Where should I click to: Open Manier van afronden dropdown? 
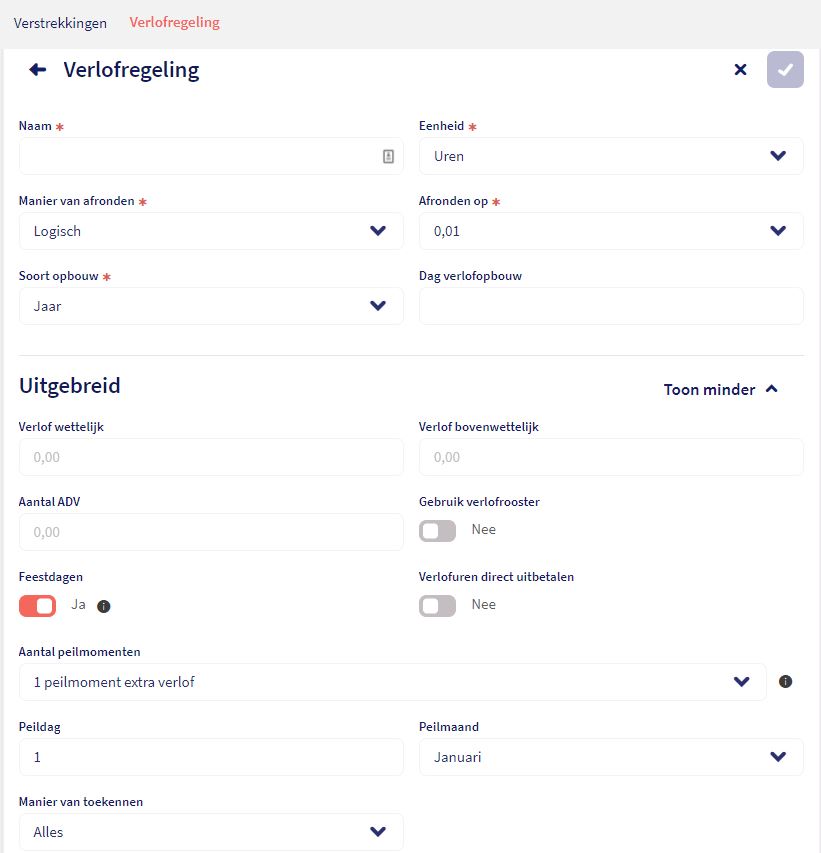click(x=211, y=231)
